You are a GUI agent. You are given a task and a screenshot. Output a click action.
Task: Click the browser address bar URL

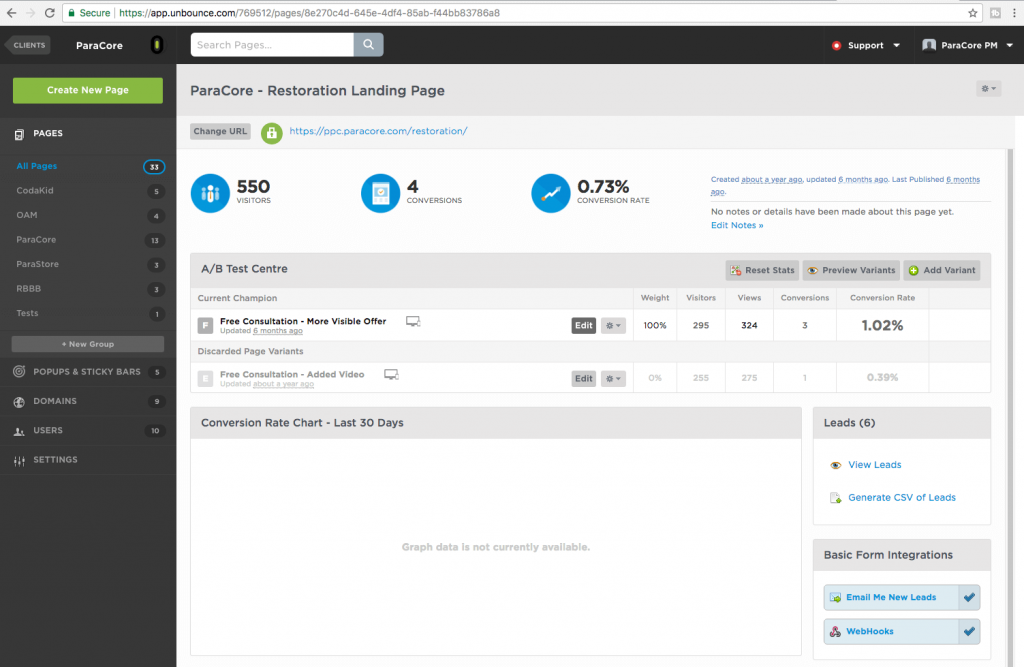pyautogui.click(x=309, y=13)
